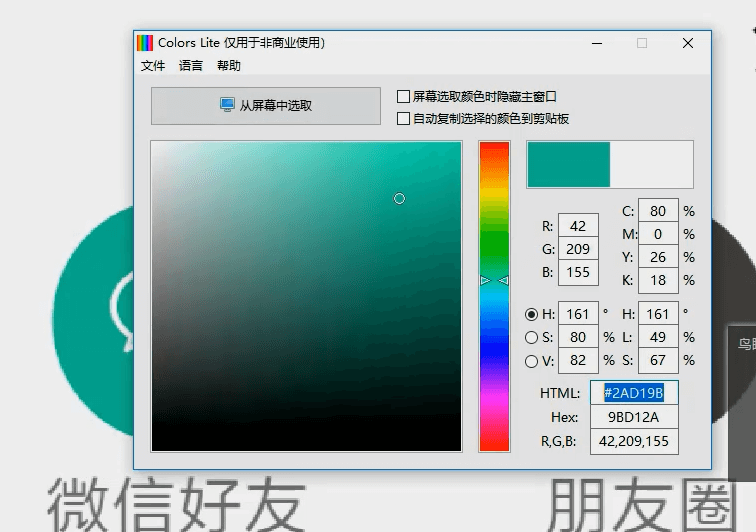Click the HSL S field showing 67
756x532 pixels.
(x=658, y=360)
